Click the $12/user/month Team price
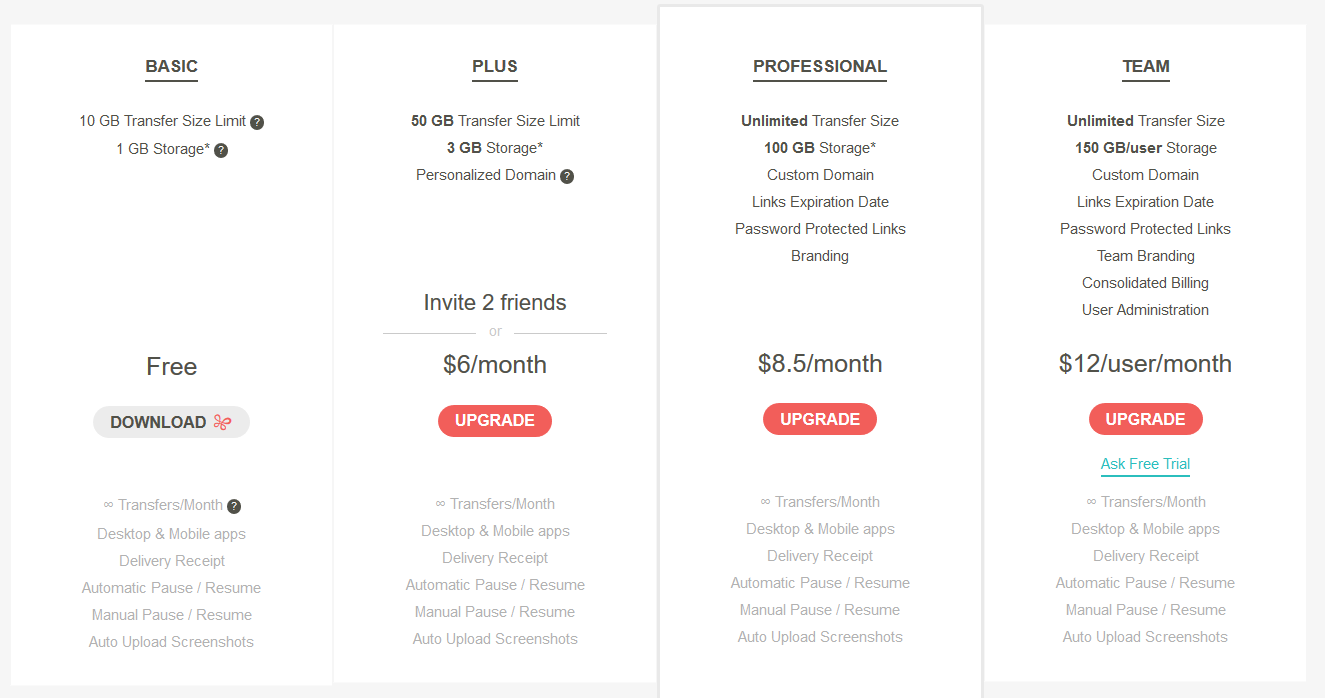Screen dimensions: 1325x698 click(x=1145, y=363)
